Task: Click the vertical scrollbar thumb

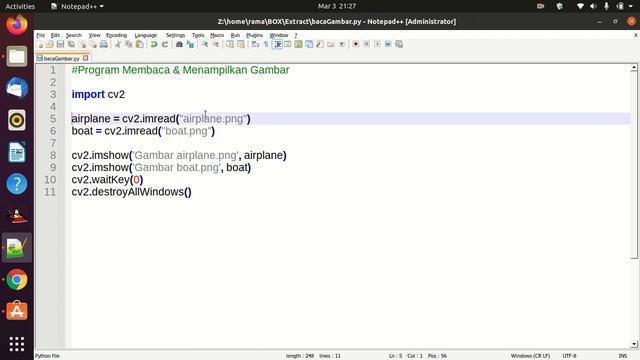Action: pyautogui.click(x=634, y=165)
